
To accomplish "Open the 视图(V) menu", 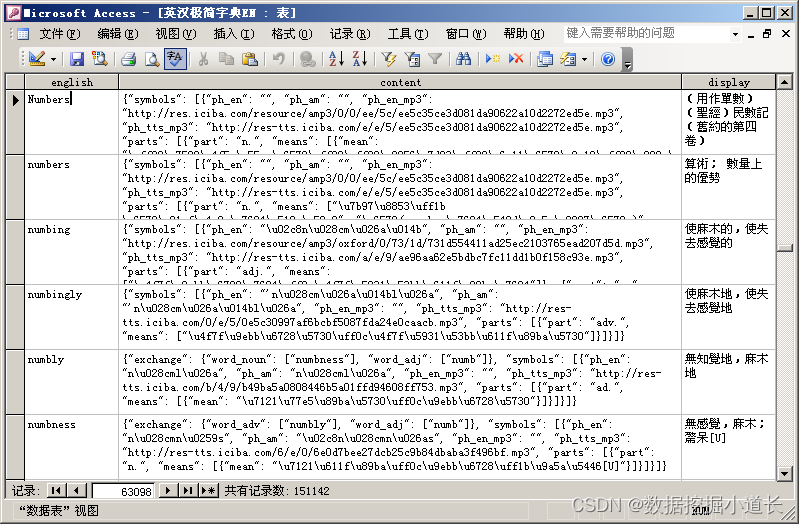I will coord(176,34).
